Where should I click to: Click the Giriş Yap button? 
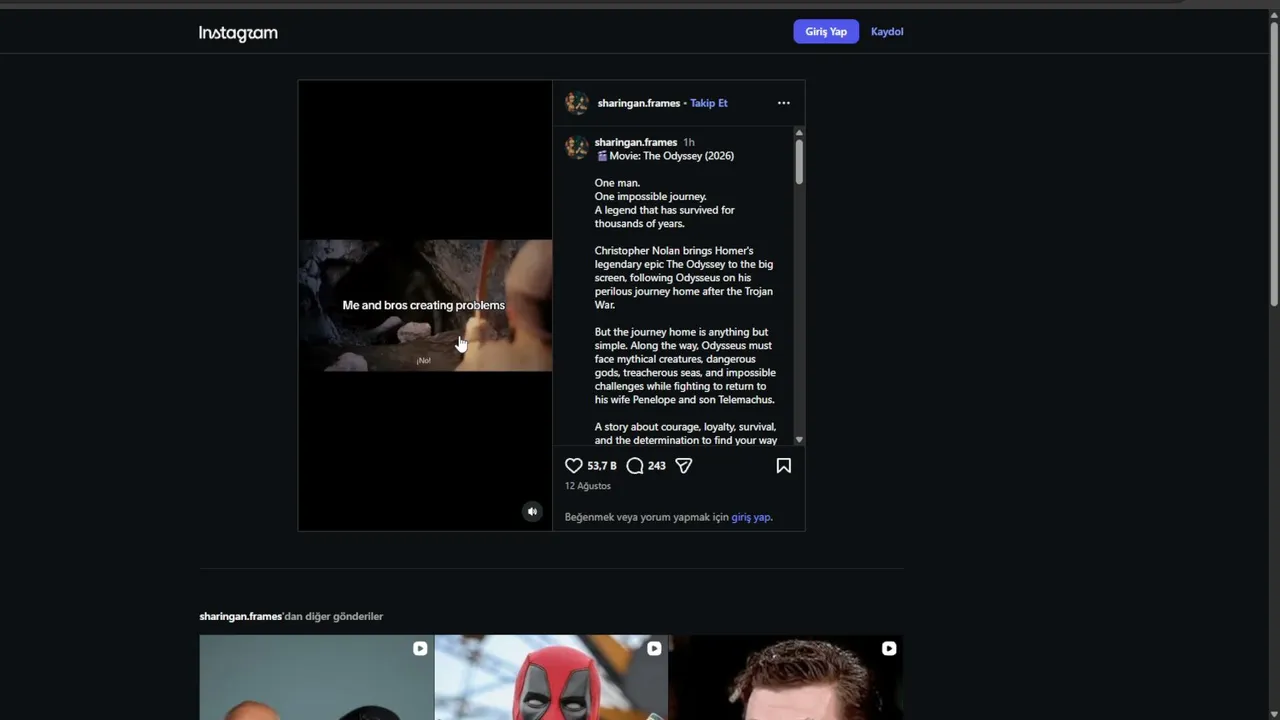826,32
